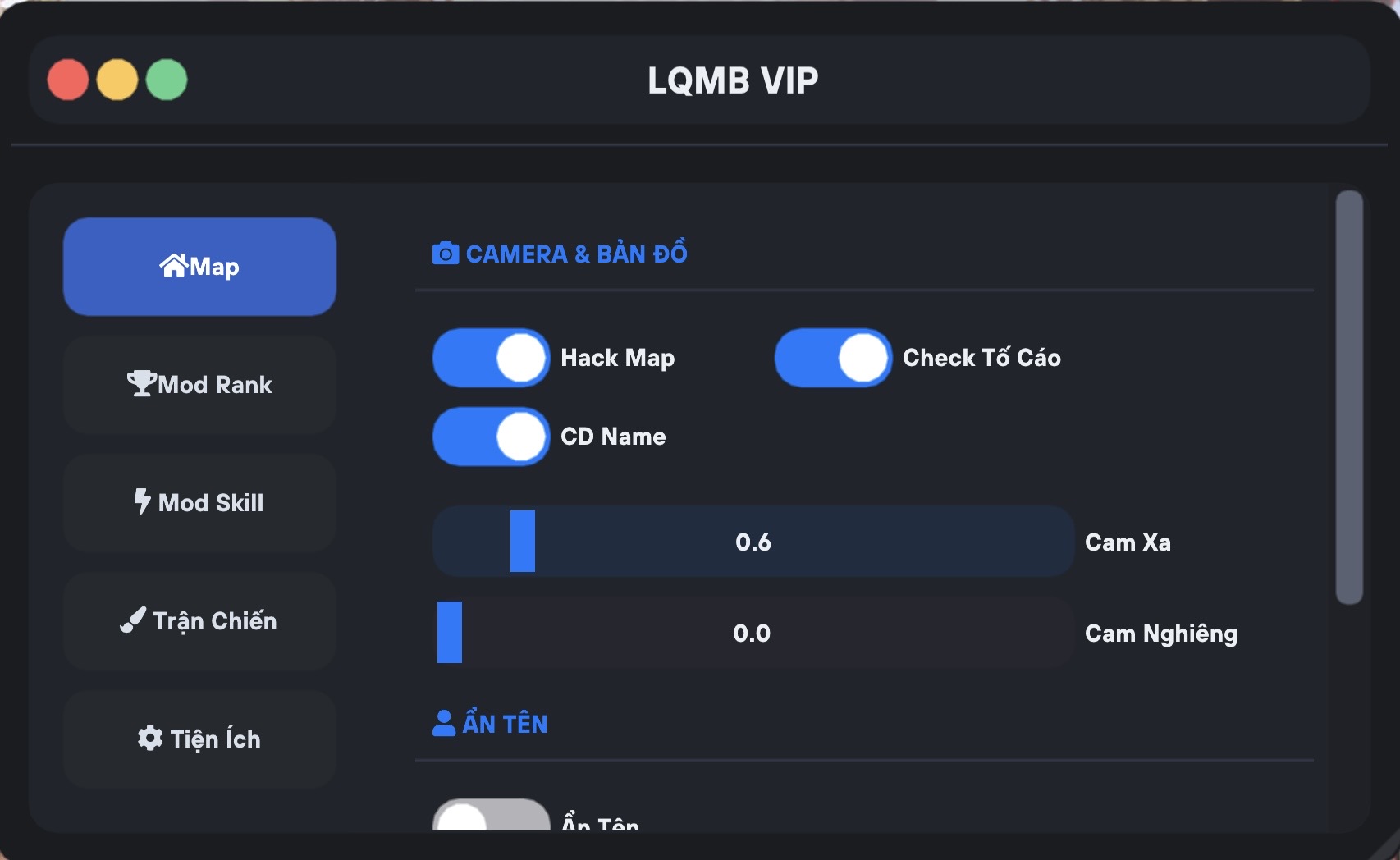
Task: Click the gear icon beside Tiện Ích
Action: pos(150,739)
